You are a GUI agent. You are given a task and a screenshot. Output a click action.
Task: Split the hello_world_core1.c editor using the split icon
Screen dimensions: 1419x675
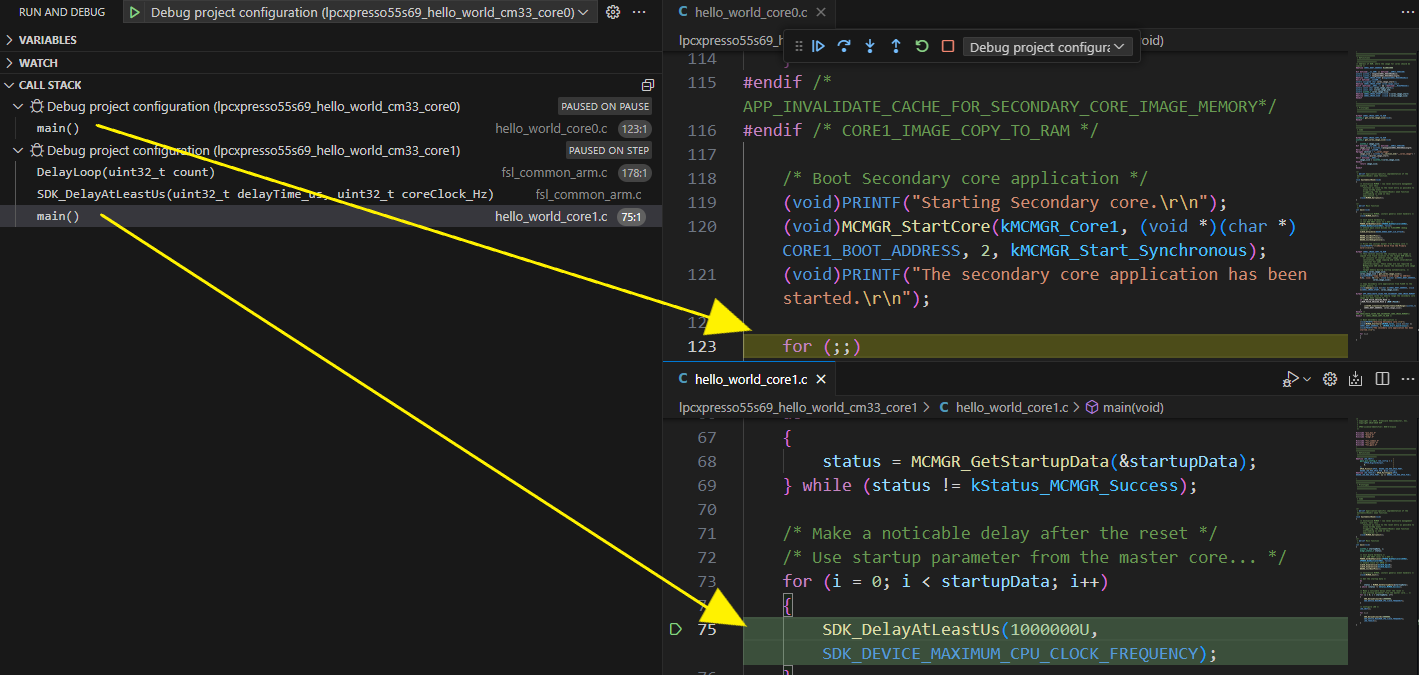pos(1381,379)
